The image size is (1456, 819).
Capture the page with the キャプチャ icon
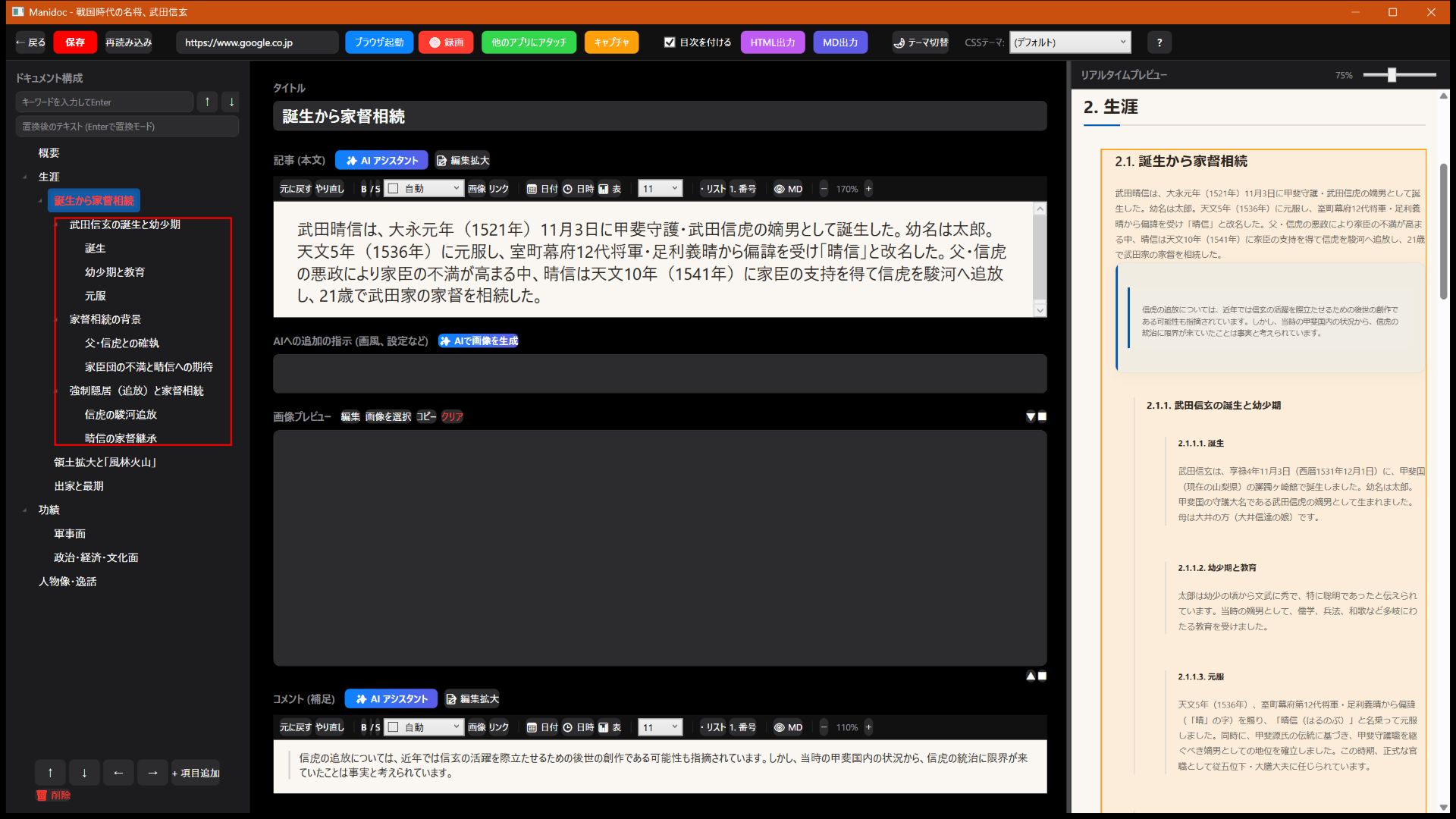(x=611, y=42)
